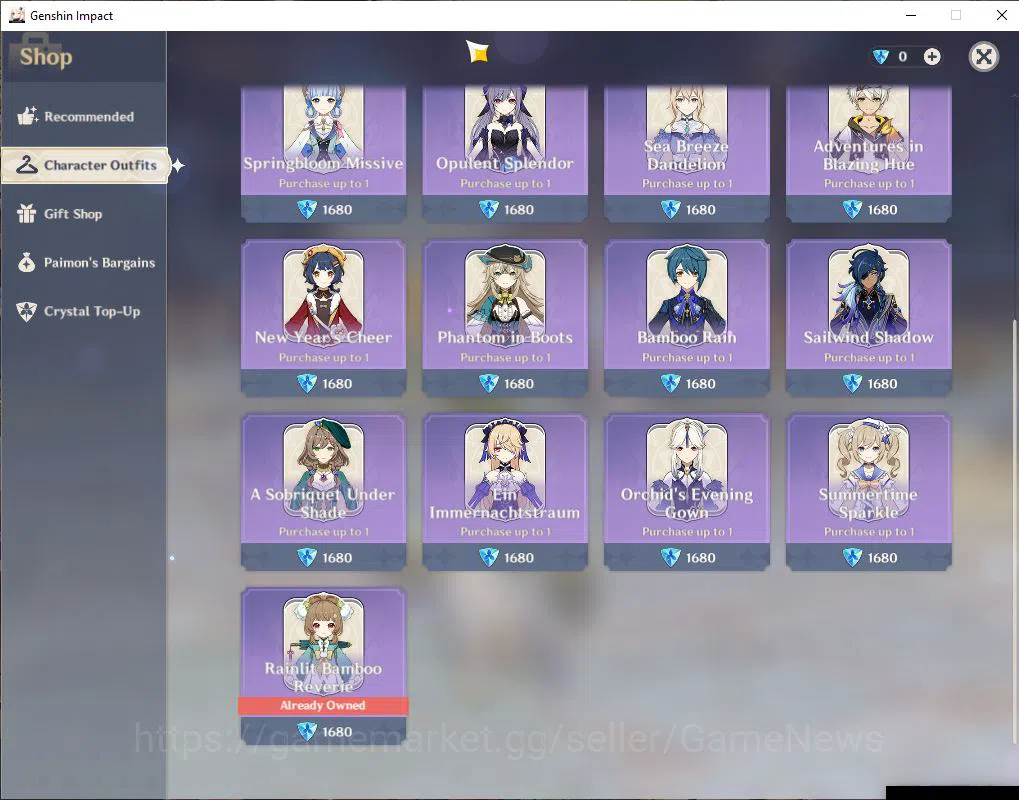The width and height of the screenshot is (1019, 800).
Task: Click 1680 price under Springbloom Missive
Action: click(324, 209)
